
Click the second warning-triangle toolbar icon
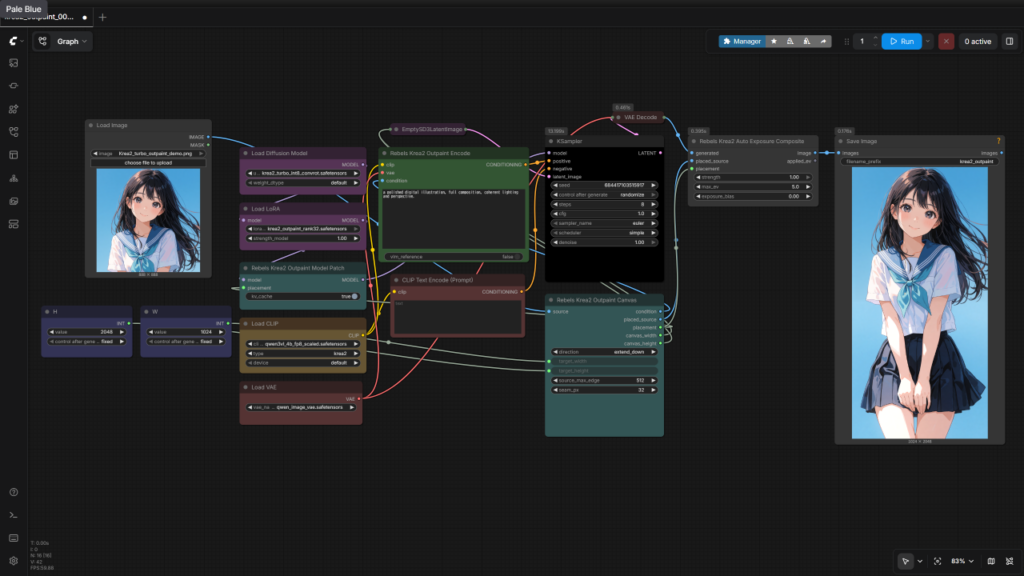click(807, 41)
